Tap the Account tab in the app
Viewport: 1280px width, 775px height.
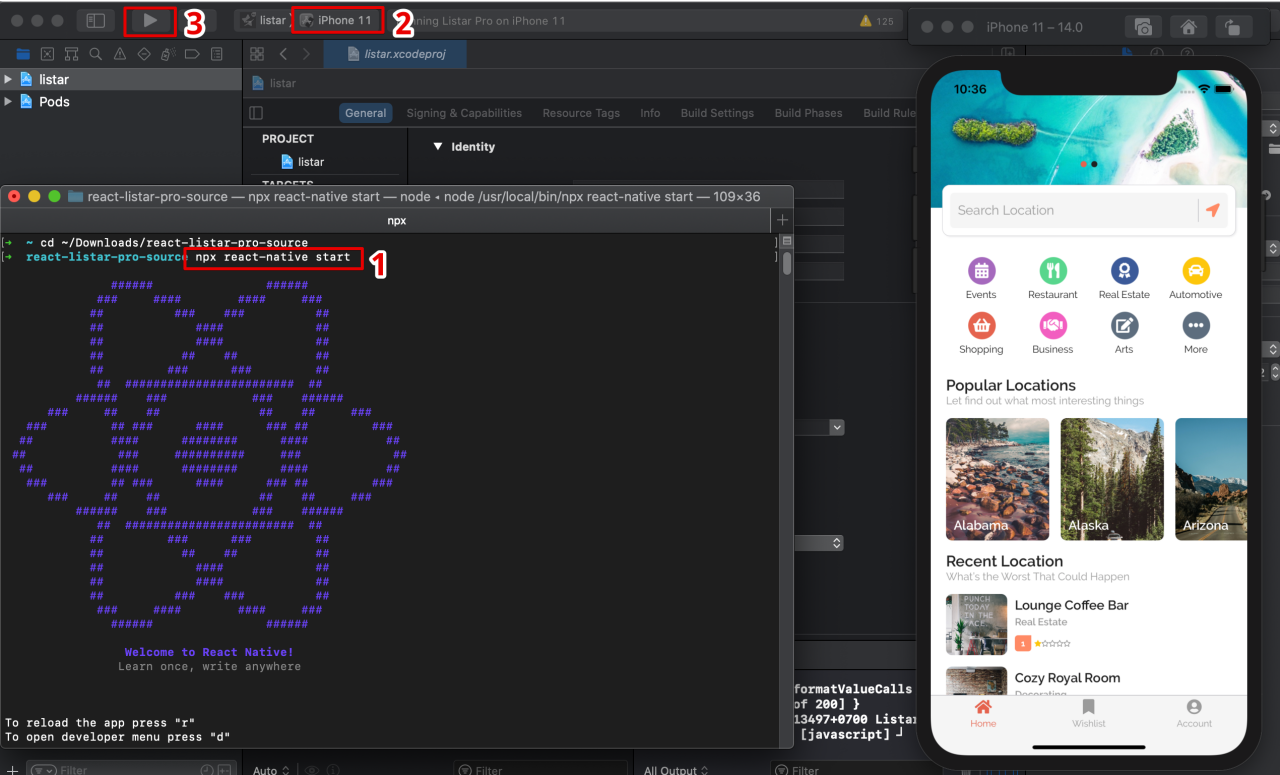pos(1194,714)
